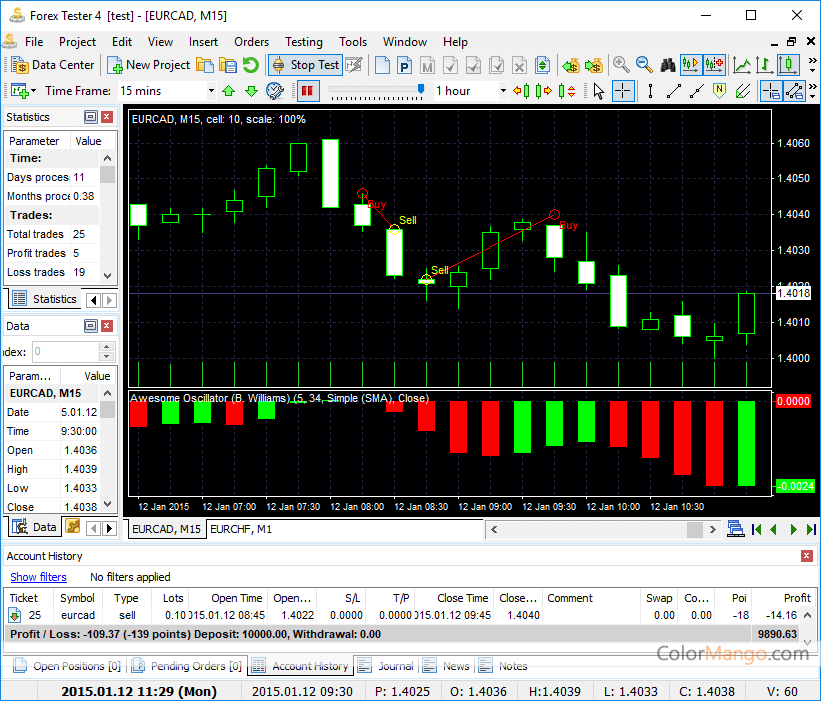Click the green restart project icon
This screenshot has width=821, height=701.
250,65
